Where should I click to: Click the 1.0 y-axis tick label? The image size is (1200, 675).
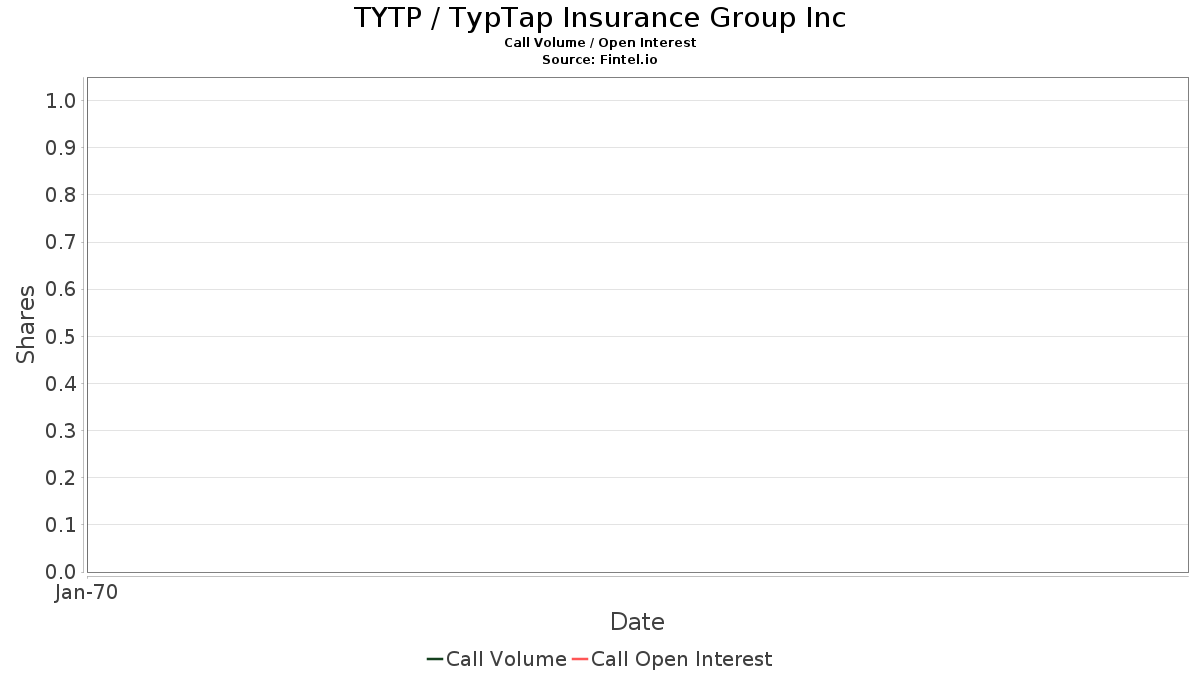click(x=61, y=100)
